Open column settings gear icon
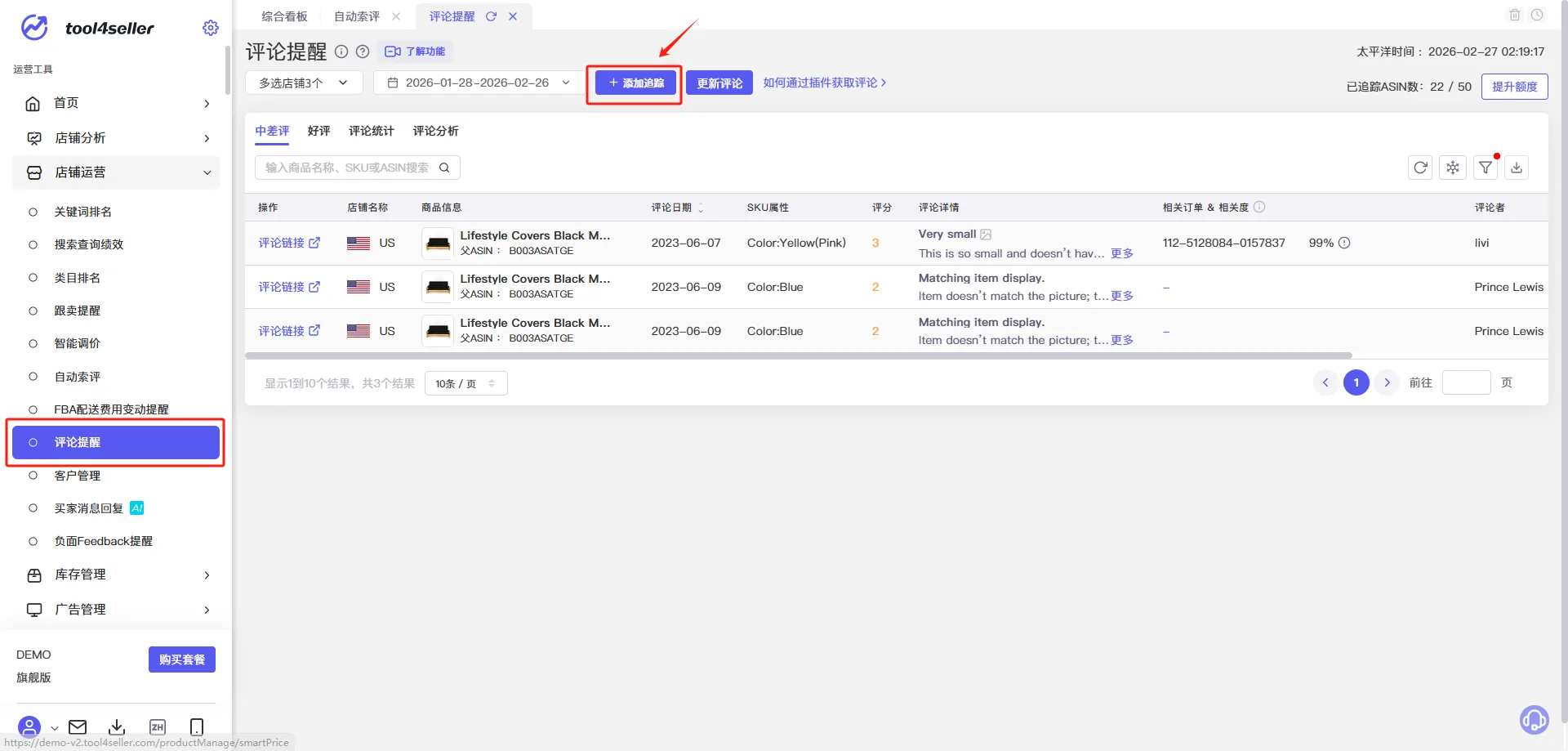Screen dimensions: 1568x751 (1453, 168)
